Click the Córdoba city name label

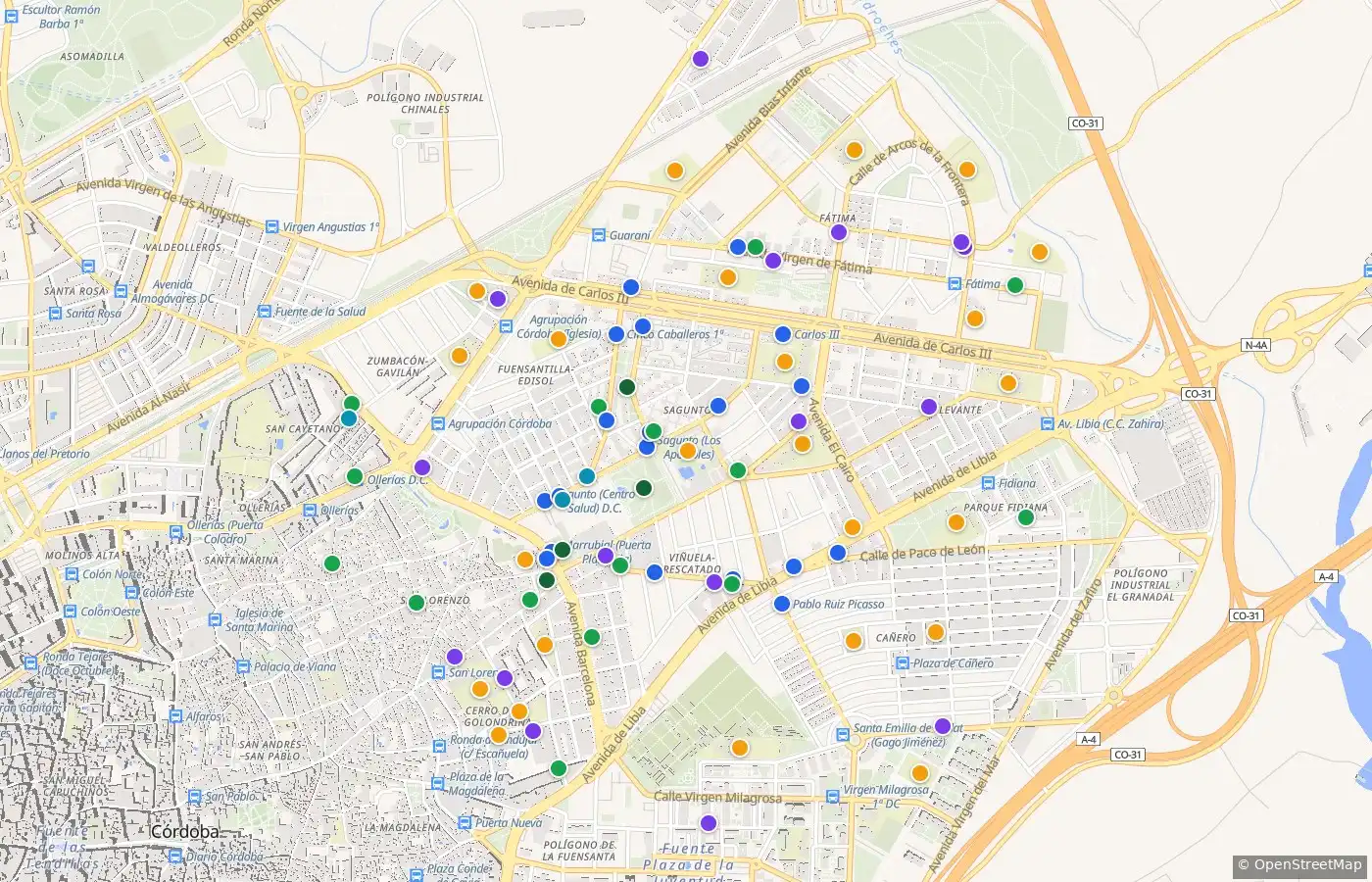186,832
